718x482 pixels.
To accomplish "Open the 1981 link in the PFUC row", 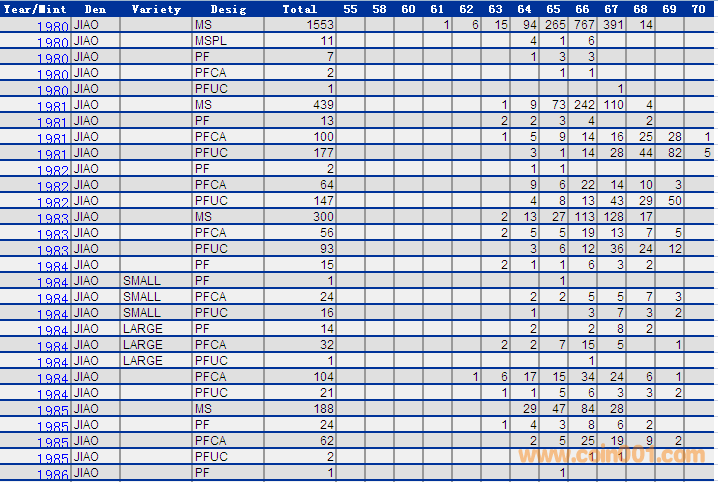I will coord(52,155).
